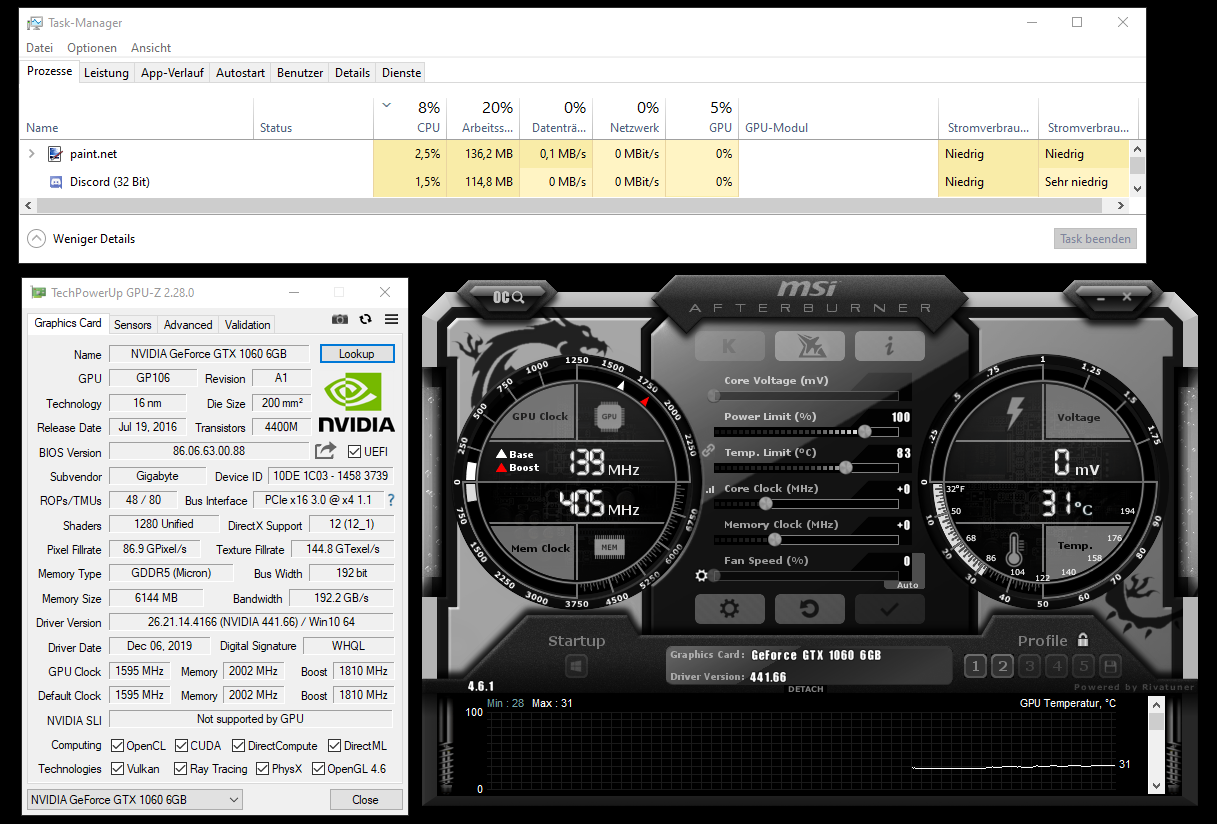1217x824 pixels.
Task: Switch to the Benutzer tab
Action: tap(300, 73)
